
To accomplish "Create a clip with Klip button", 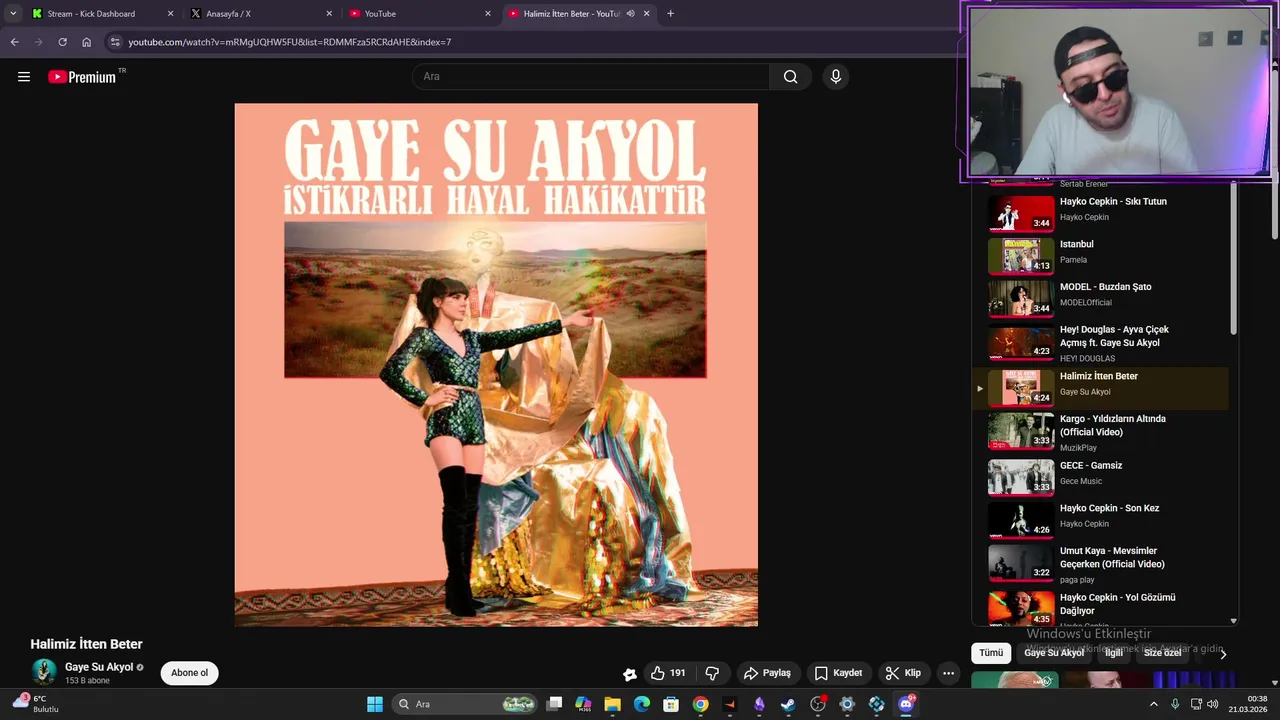I will [903, 673].
